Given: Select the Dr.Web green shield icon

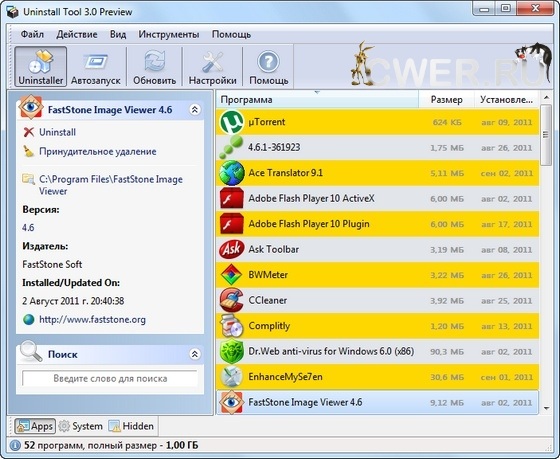Looking at the screenshot, I should (231, 351).
